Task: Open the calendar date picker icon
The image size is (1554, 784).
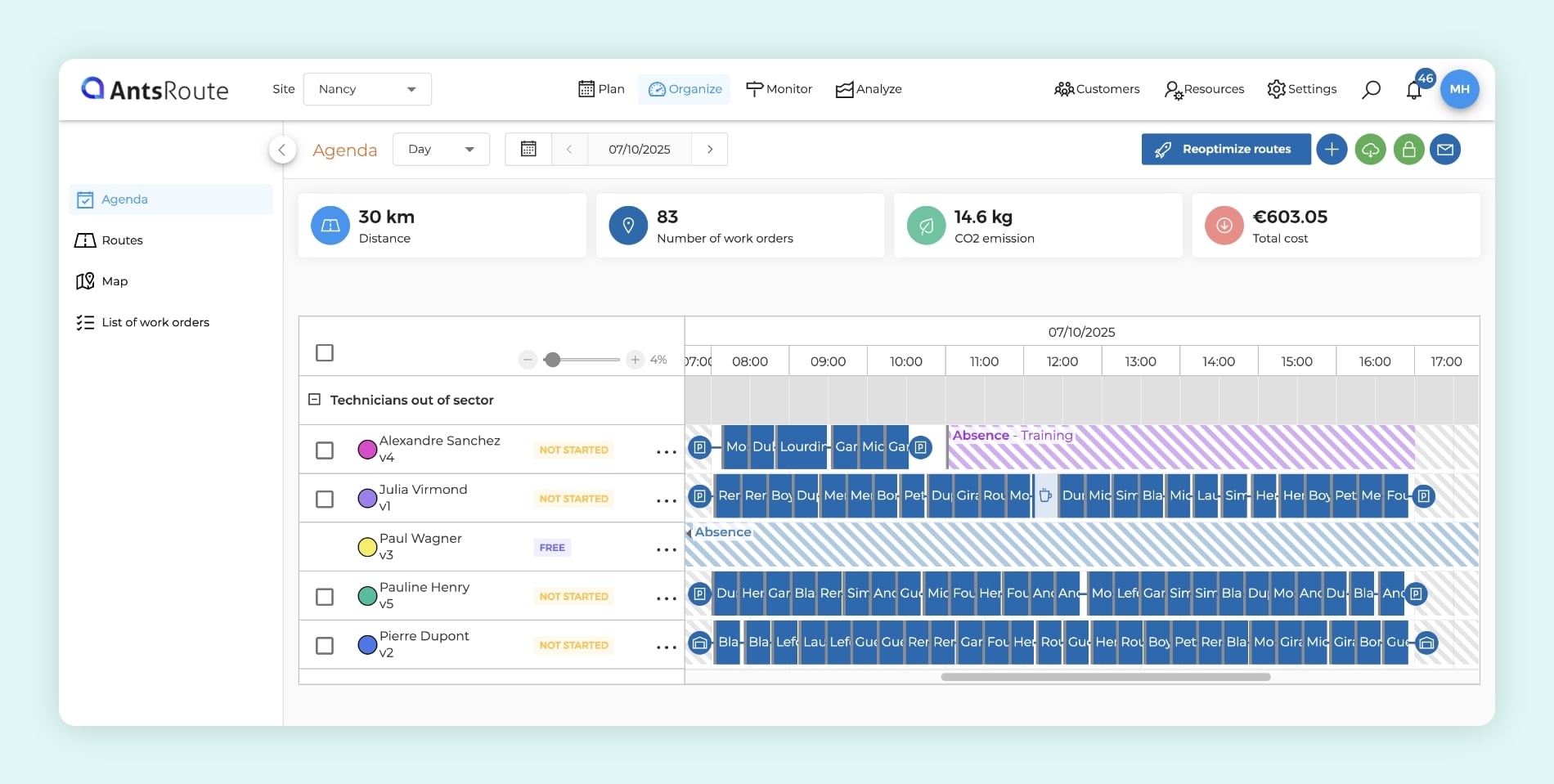Action: (x=528, y=150)
